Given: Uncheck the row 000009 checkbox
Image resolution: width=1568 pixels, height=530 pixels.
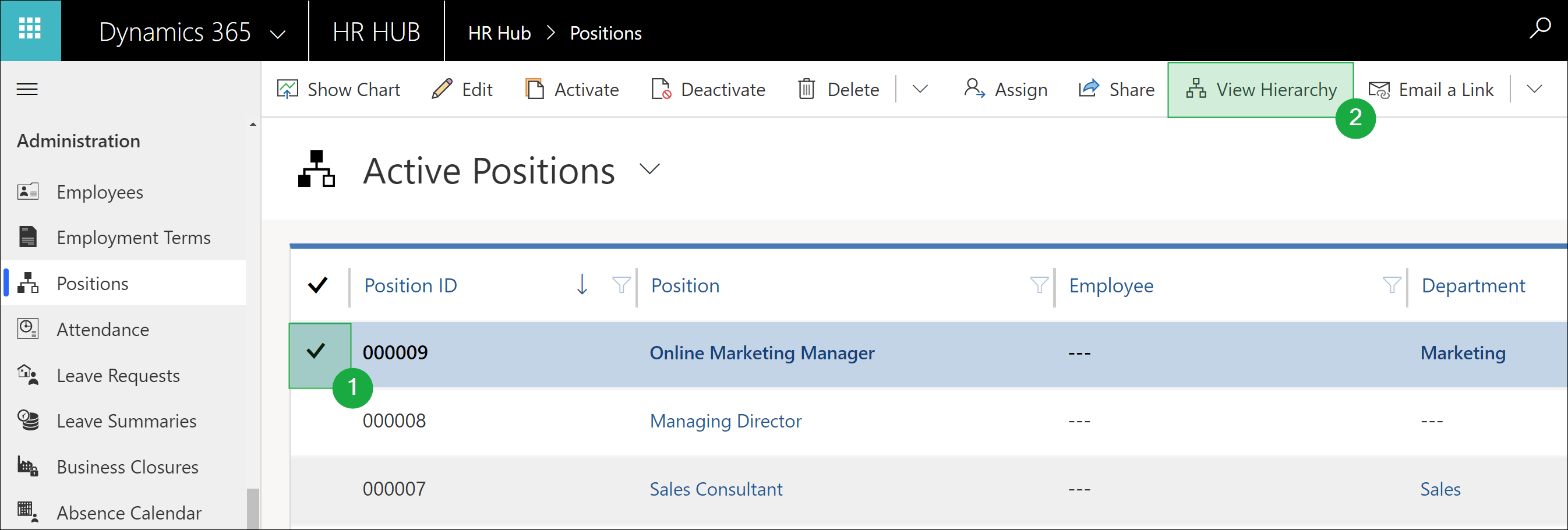Looking at the screenshot, I should (x=316, y=352).
